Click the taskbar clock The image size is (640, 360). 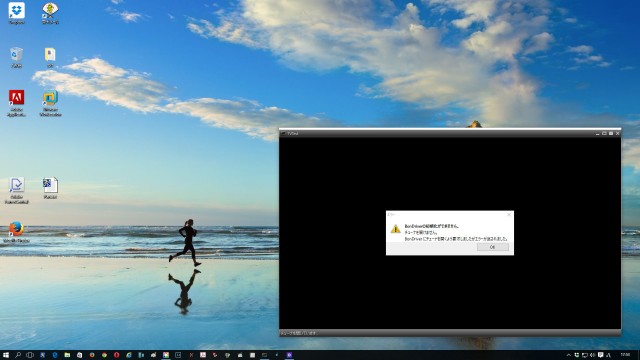[625, 355]
